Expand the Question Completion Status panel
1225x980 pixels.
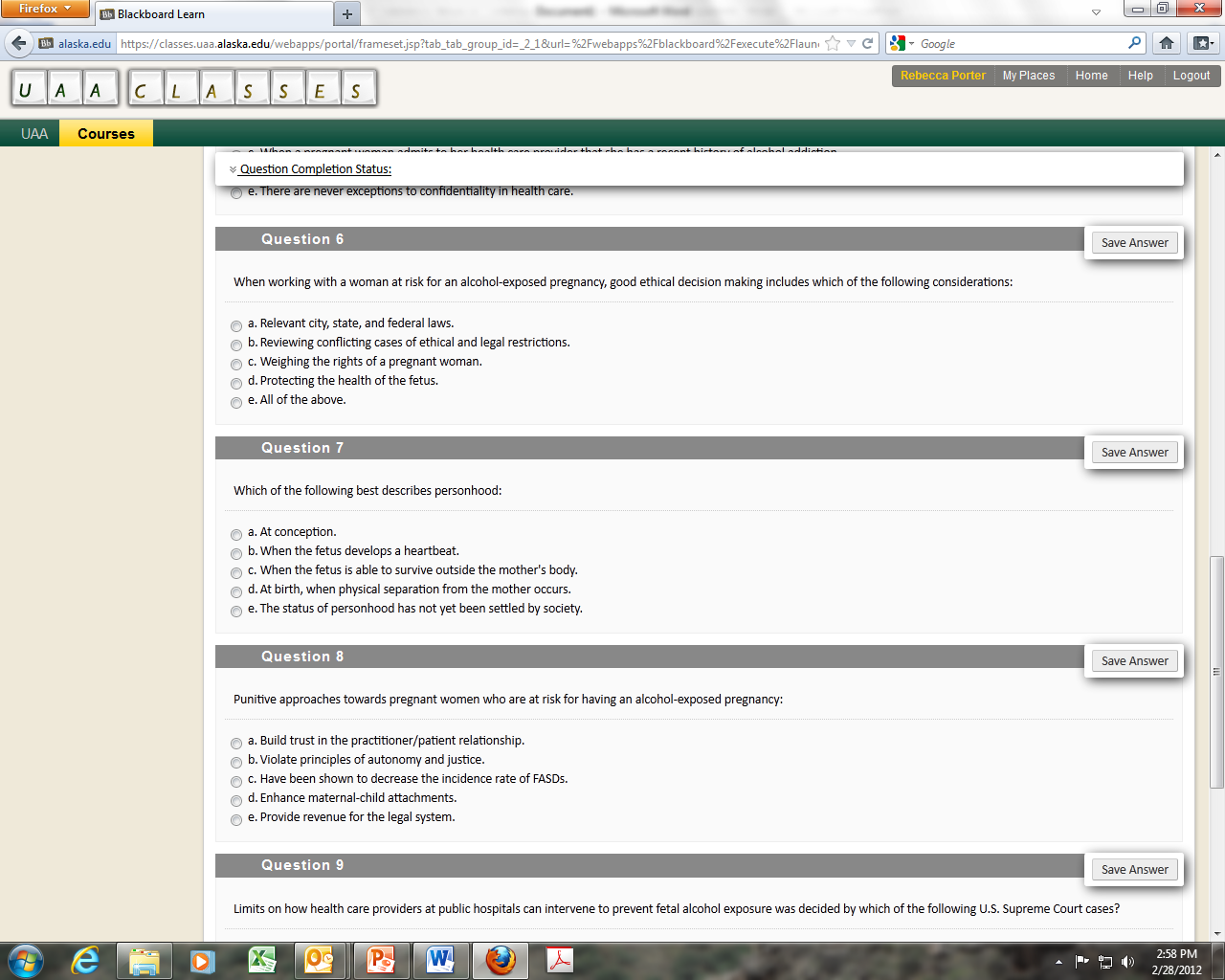(310, 169)
